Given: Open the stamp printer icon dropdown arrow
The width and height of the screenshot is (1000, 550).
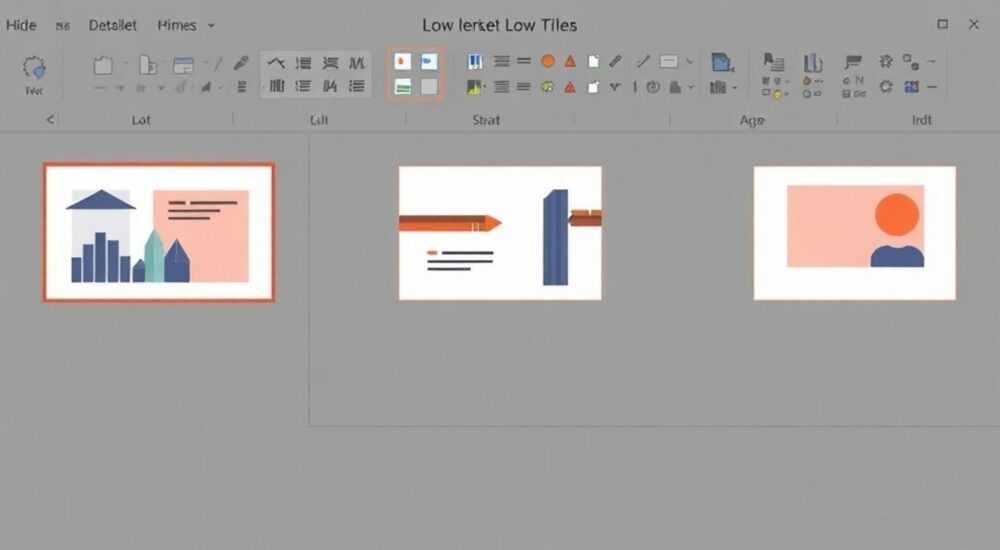Looking at the screenshot, I should tap(691, 87).
